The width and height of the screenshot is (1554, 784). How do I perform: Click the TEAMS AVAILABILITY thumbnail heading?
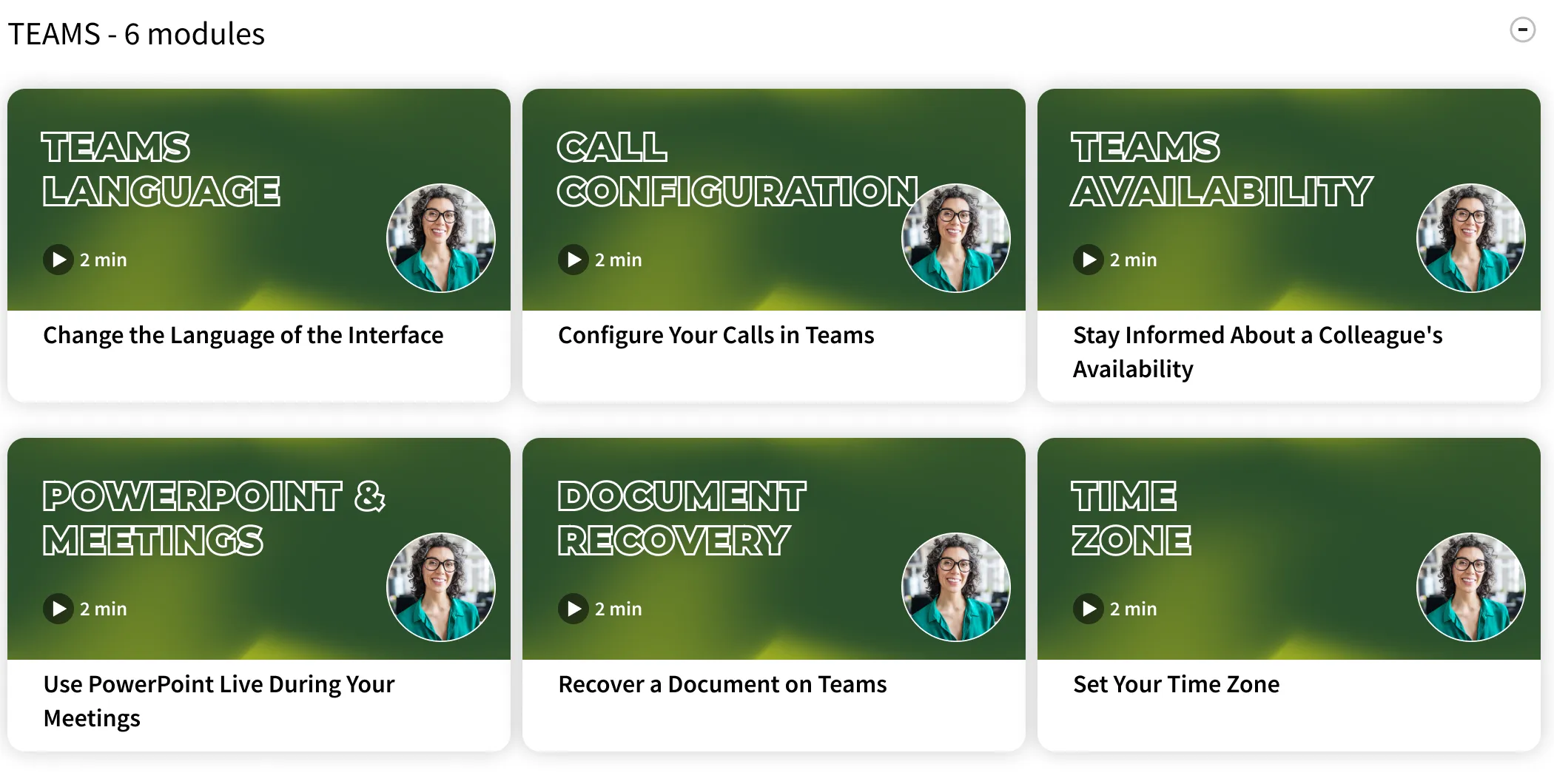click(x=1222, y=169)
